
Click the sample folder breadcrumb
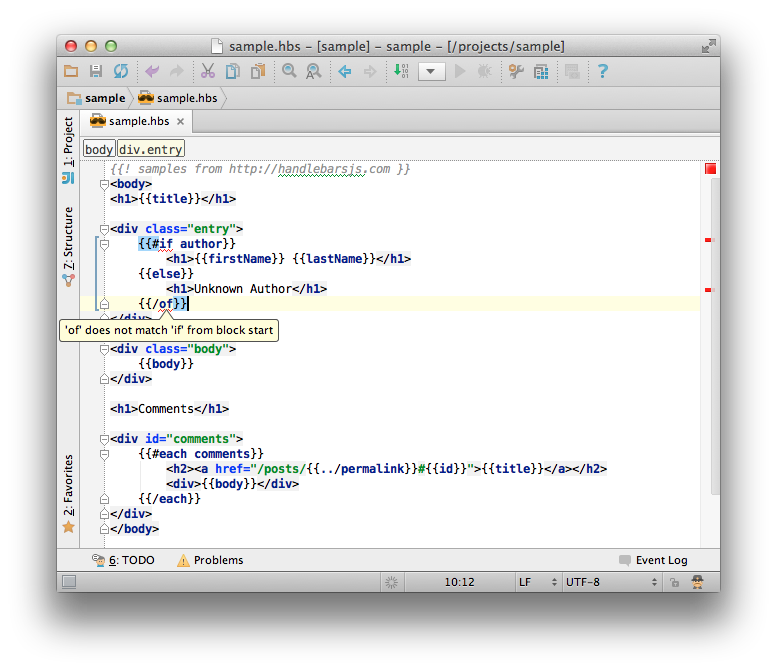point(97,98)
